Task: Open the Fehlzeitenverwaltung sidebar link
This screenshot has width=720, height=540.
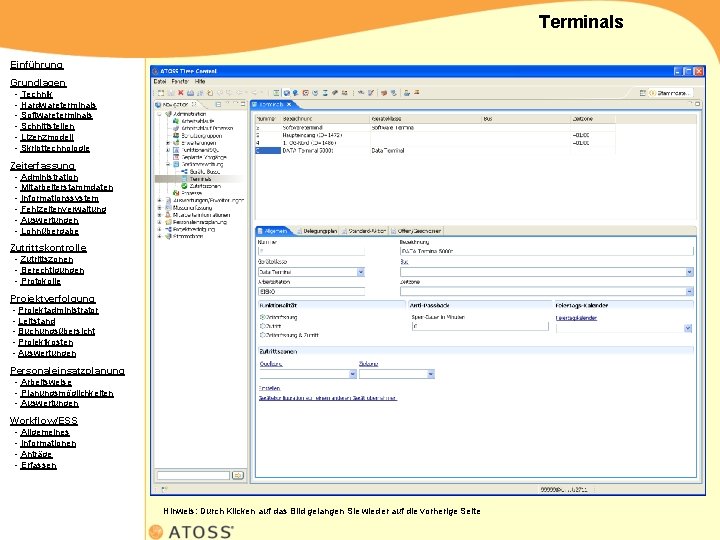Action: [63, 209]
